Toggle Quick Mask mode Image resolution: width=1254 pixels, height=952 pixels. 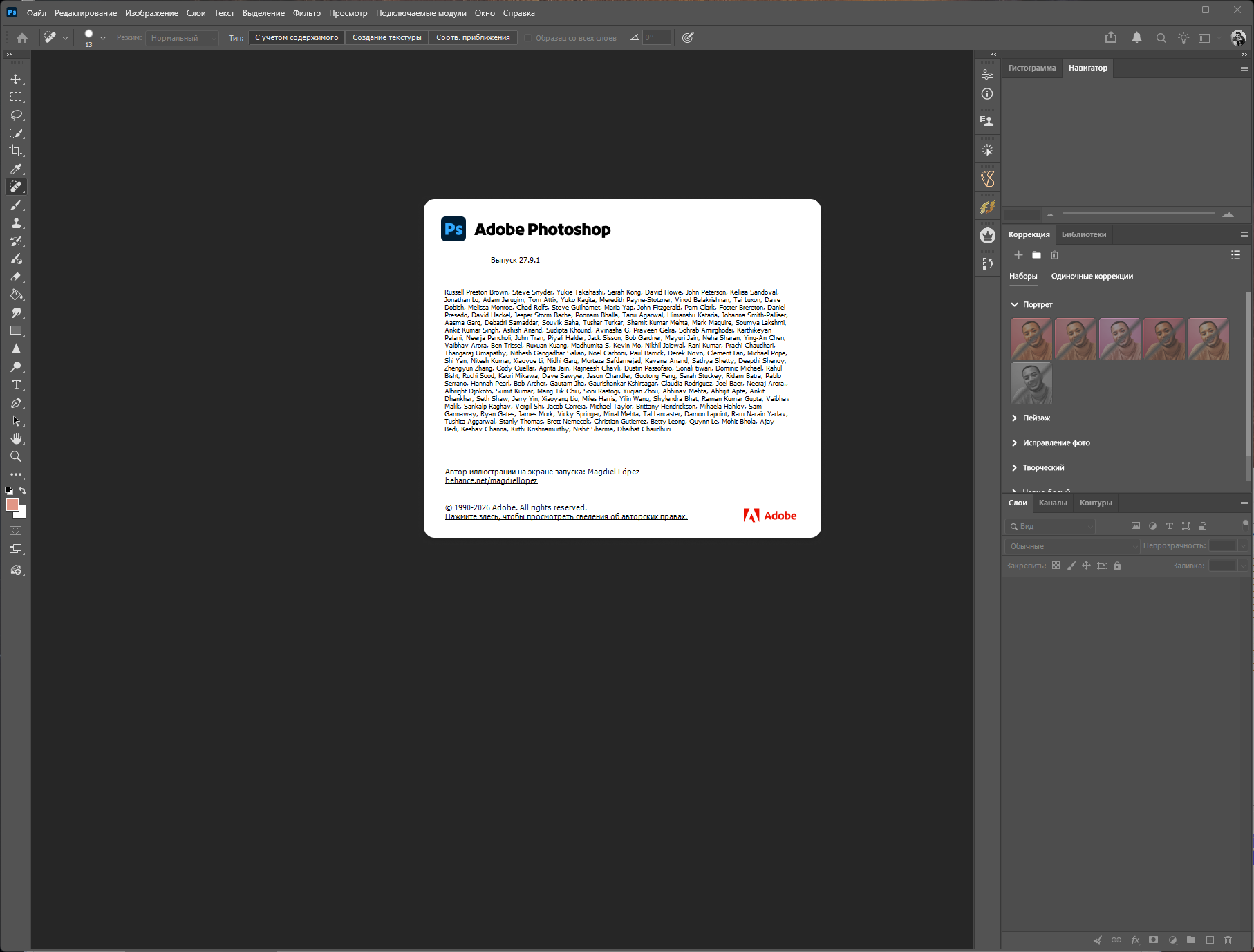[16, 531]
